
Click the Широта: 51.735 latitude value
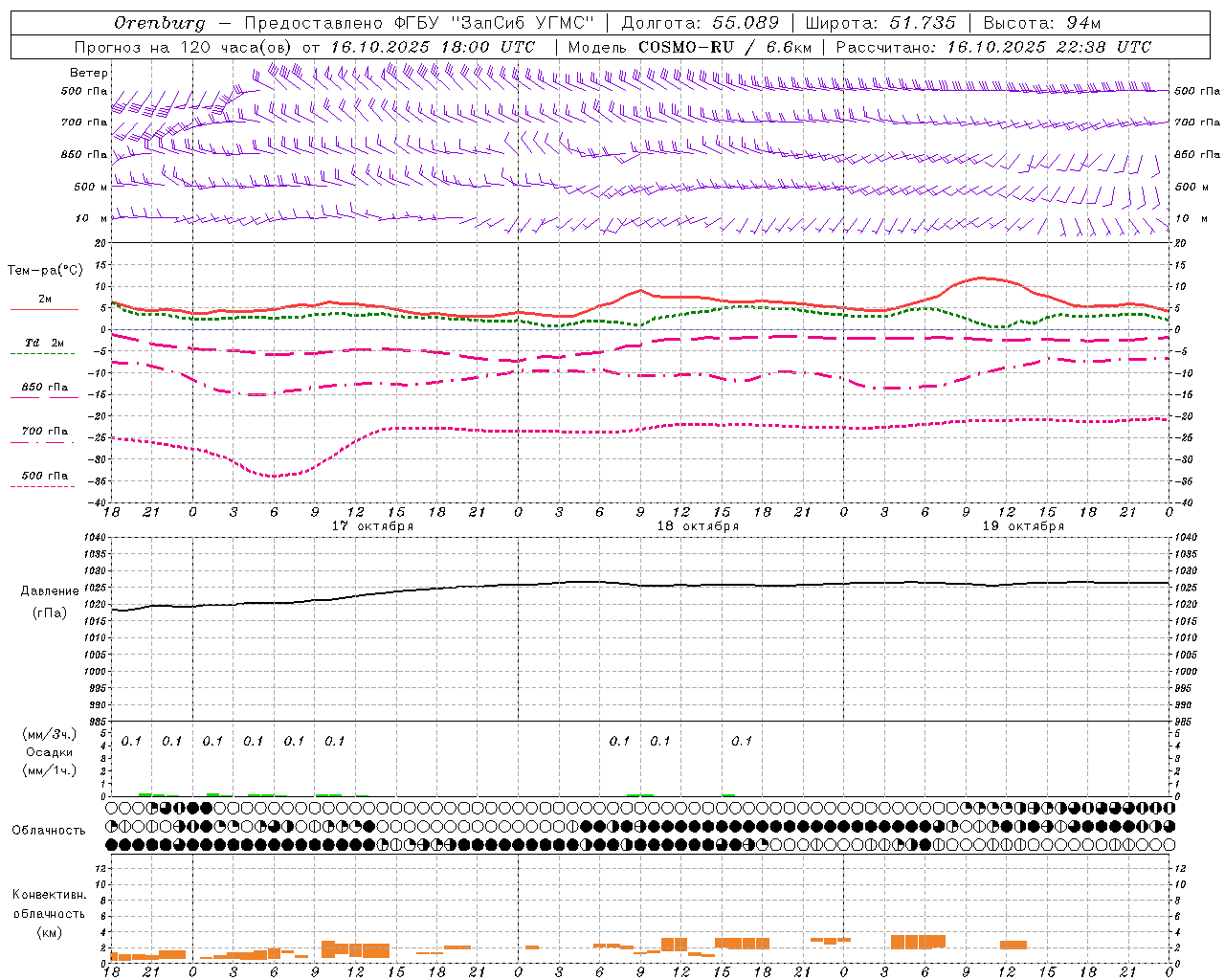click(880, 23)
